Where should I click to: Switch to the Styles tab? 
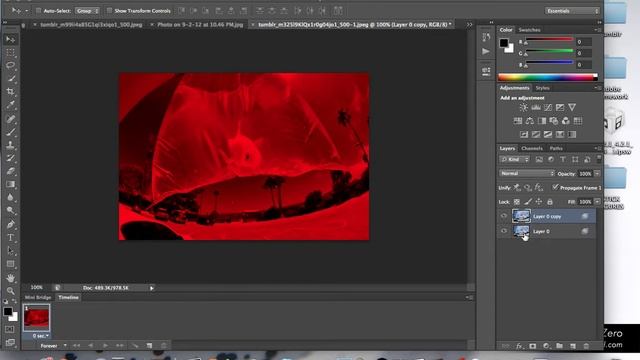542,88
